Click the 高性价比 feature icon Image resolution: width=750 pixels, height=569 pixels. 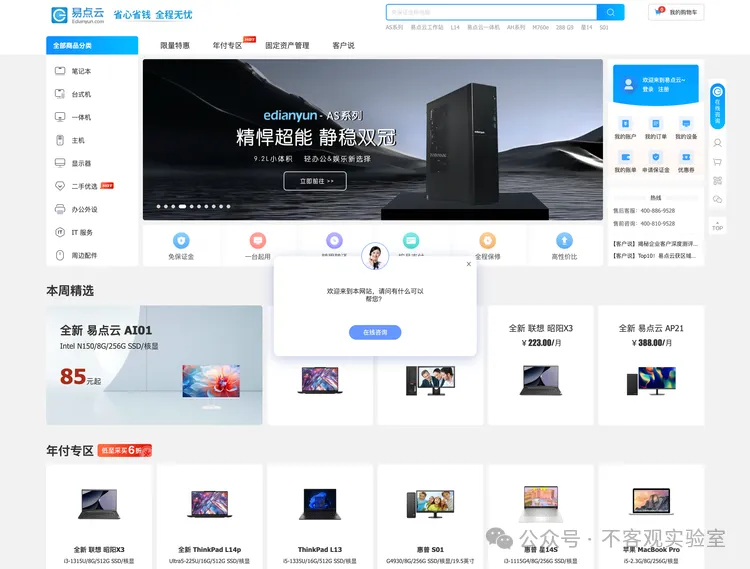point(564,241)
